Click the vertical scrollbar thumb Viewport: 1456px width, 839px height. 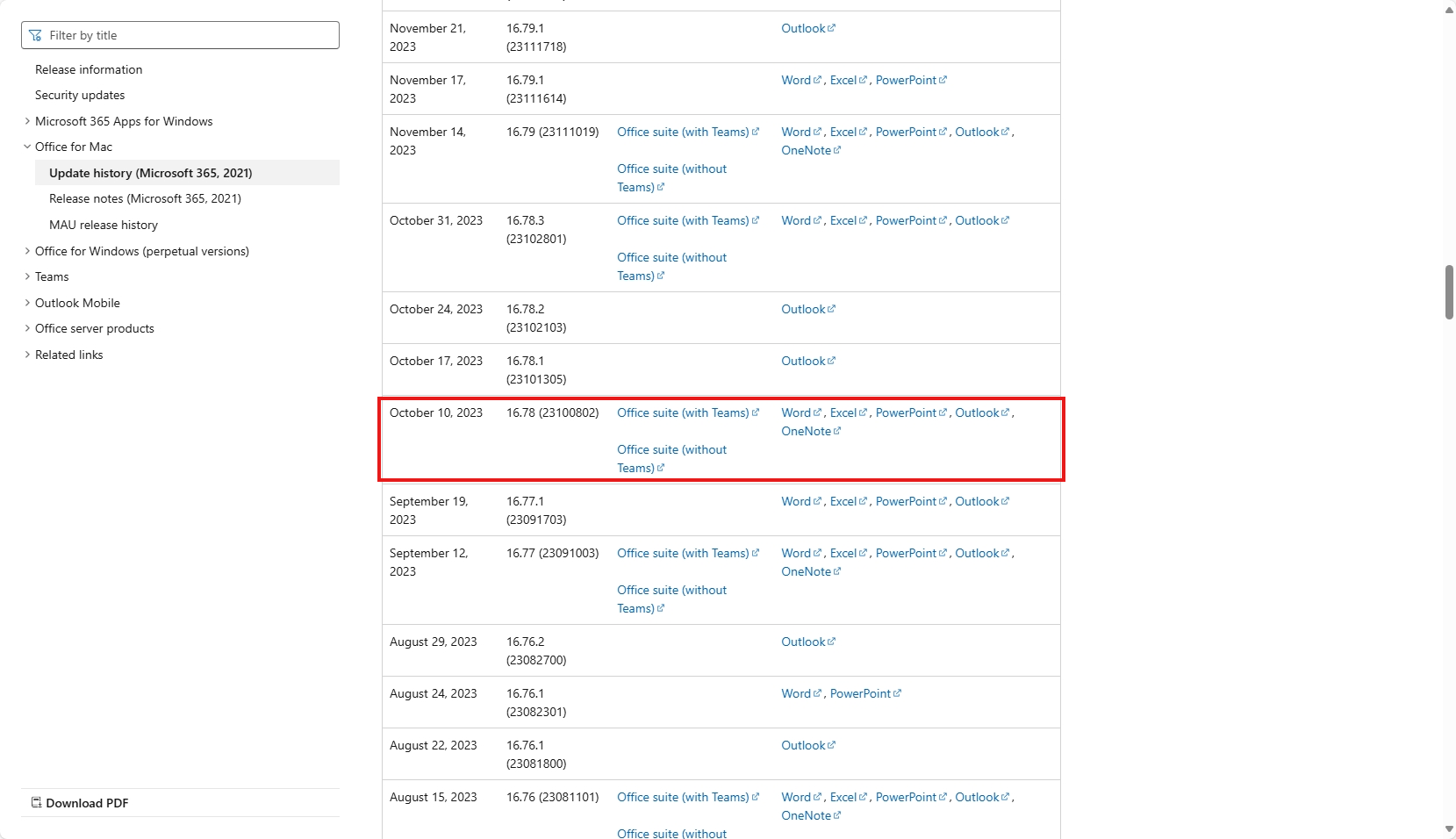[x=1449, y=292]
